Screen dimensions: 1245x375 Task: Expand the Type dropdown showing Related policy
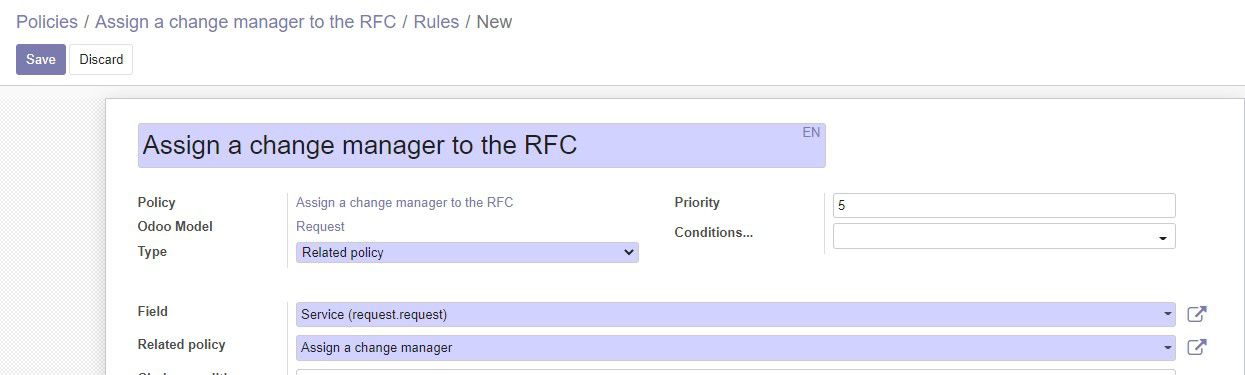coord(467,253)
